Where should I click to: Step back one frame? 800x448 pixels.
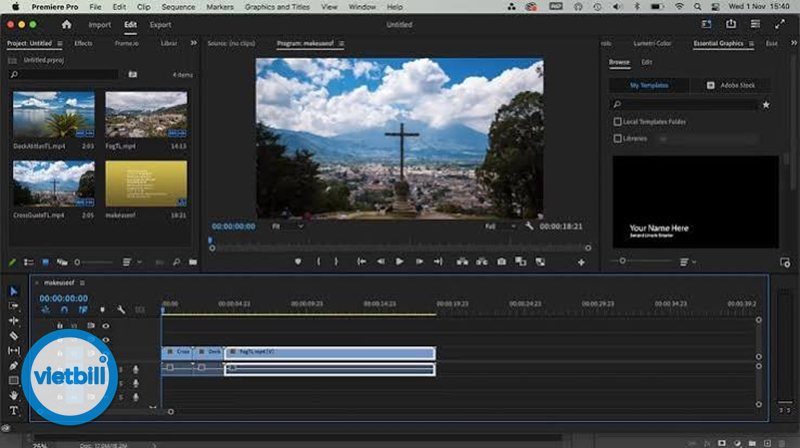pyautogui.click(x=381, y=262)
